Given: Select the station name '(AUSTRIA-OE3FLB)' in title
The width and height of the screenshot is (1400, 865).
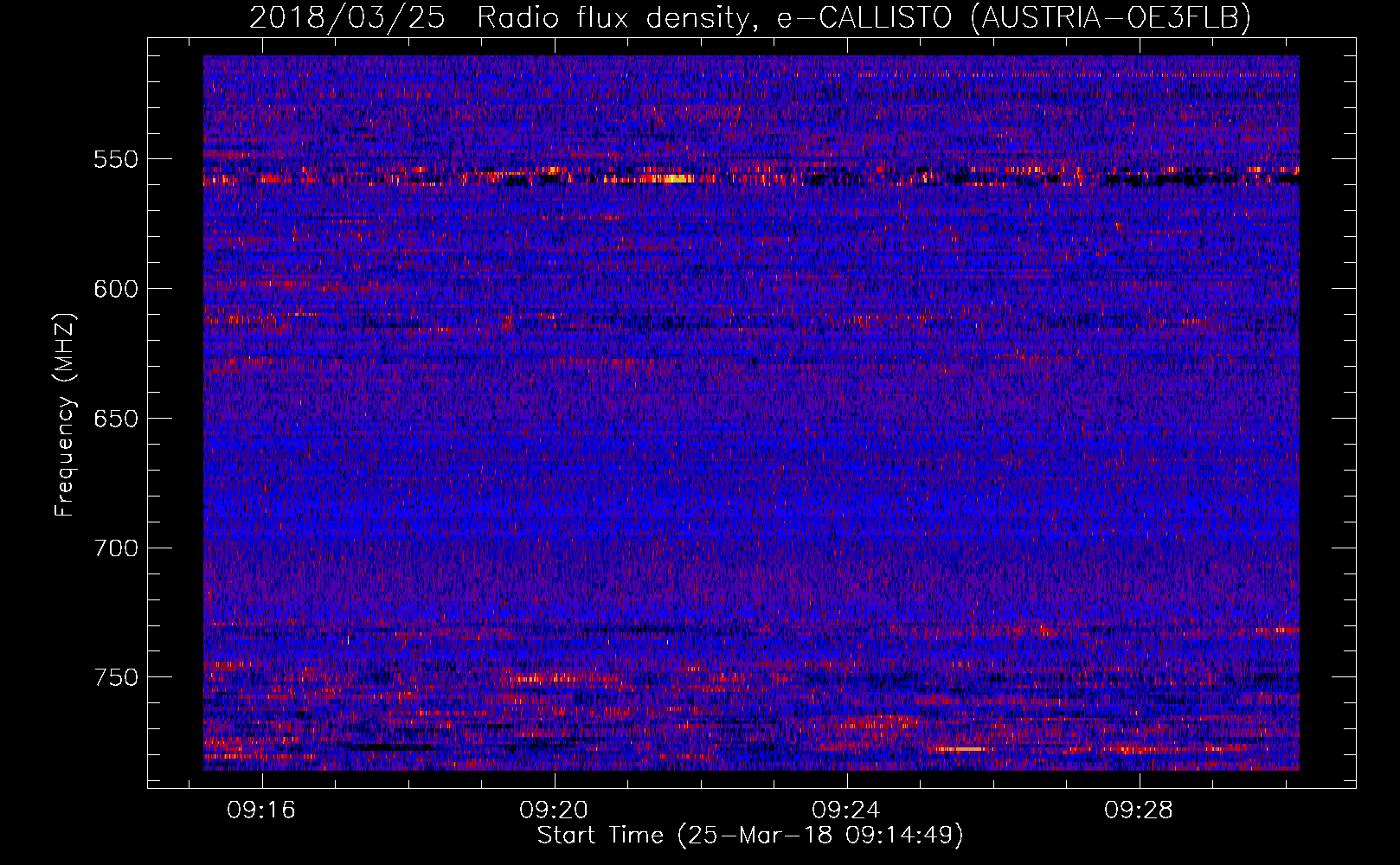Looking at the screenshot, I should coord(1110,17).
